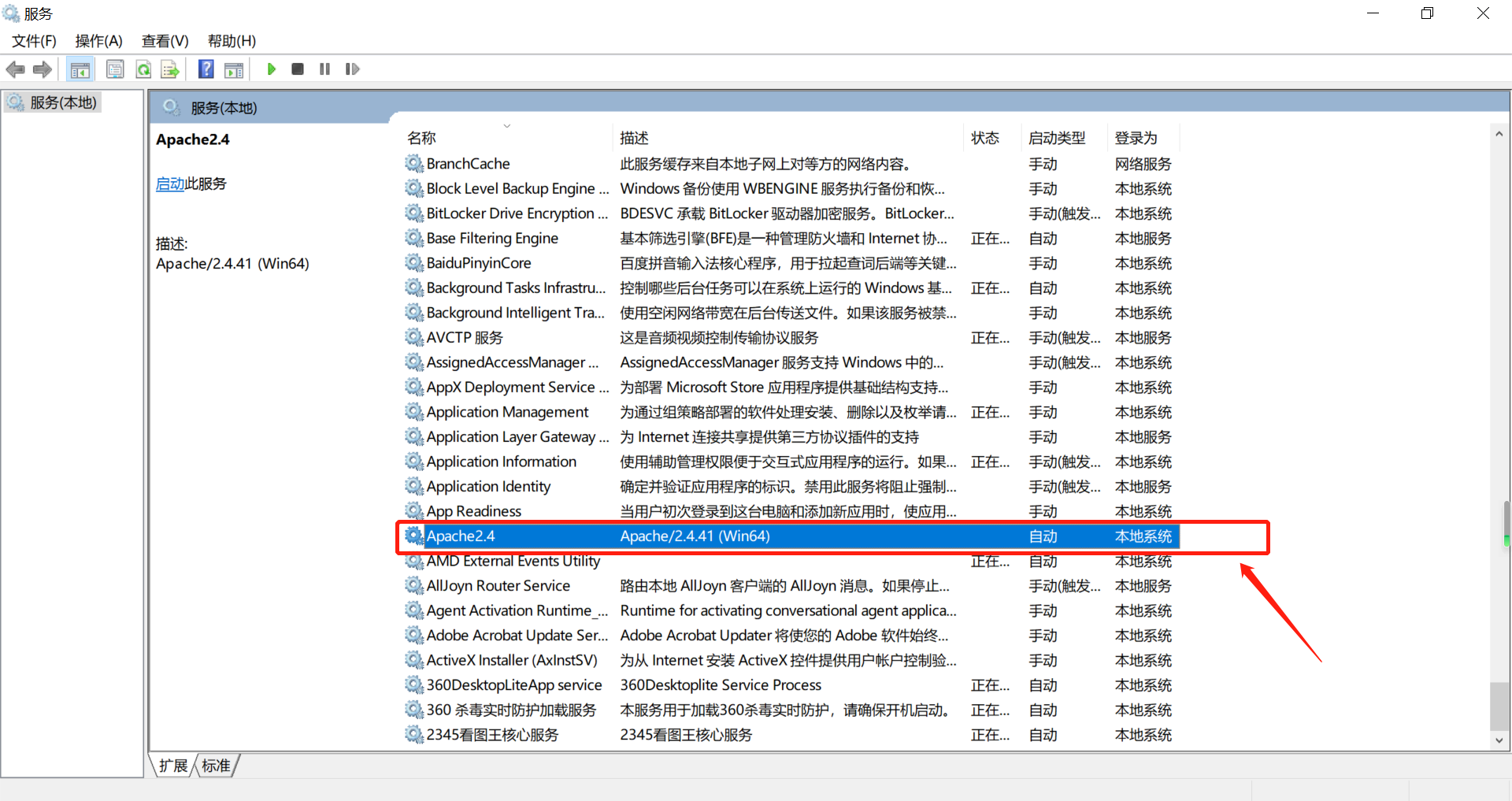Viewport: 1512px width, 801px height.
Task: Click 网络服务 login cell of BranchCache
Action: 1143,164
